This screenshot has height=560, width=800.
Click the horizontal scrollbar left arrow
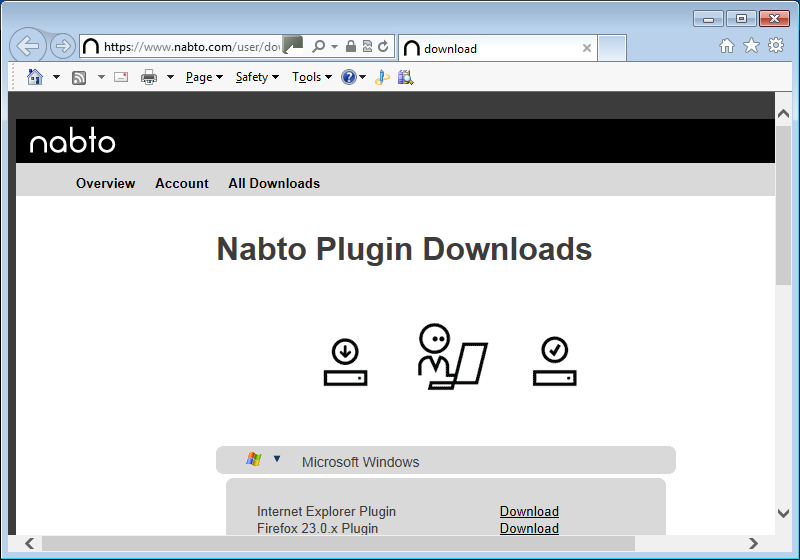point(30,544)
